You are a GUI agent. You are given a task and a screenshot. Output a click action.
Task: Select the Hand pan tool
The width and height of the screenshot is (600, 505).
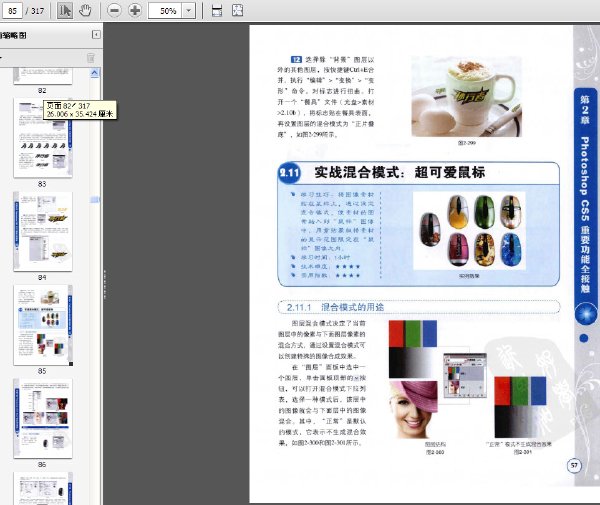tap(85, 10)
